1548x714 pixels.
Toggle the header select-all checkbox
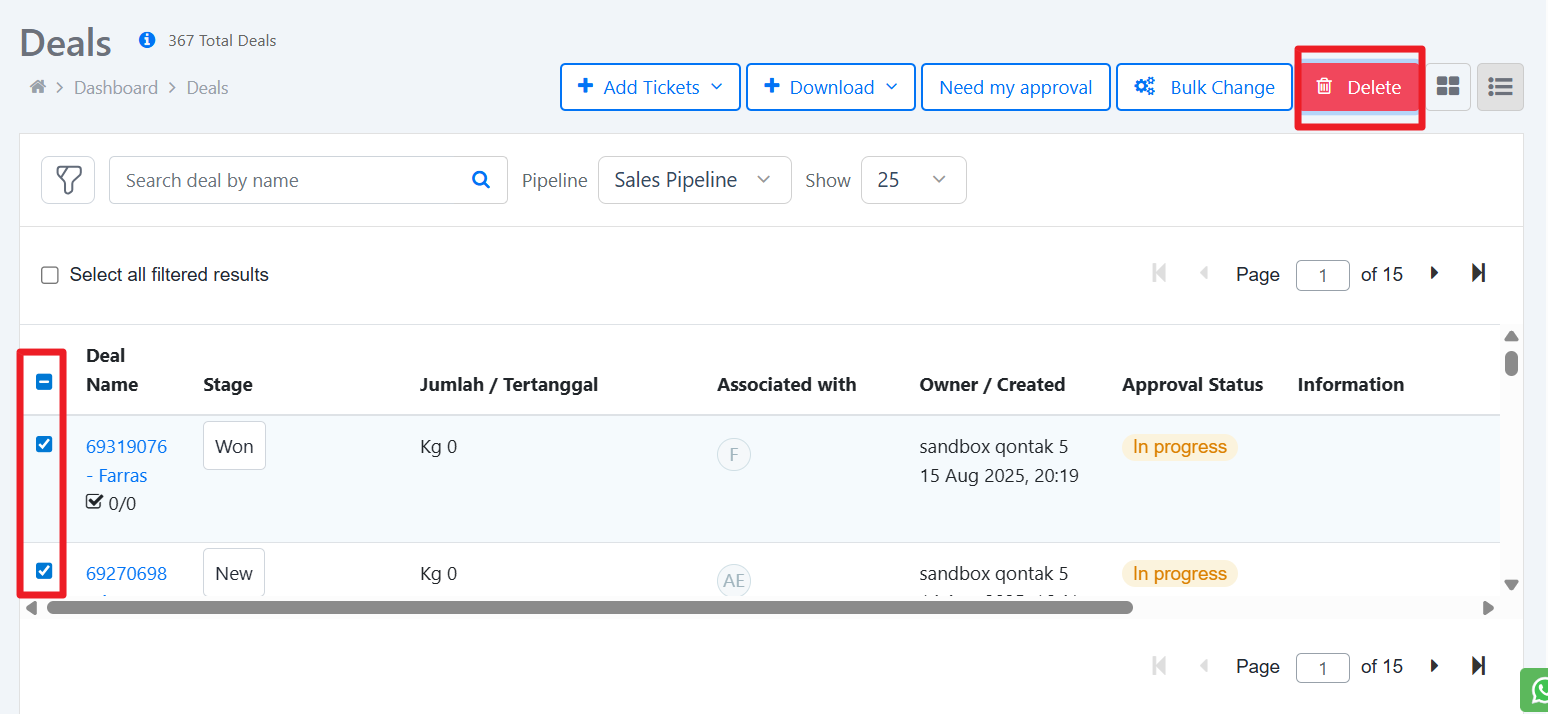pyautogui.click(x=44, y=381)
